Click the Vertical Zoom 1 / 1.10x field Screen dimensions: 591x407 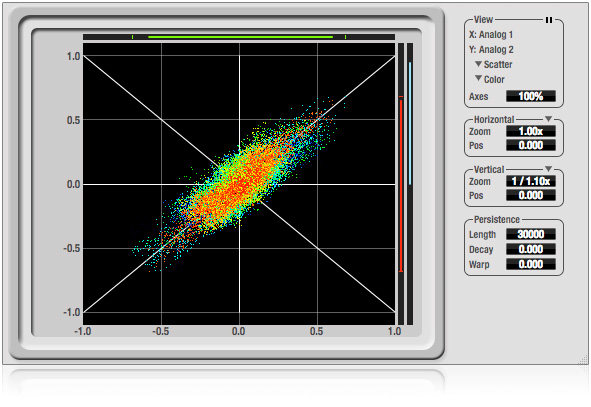click(x=531, y=181)
